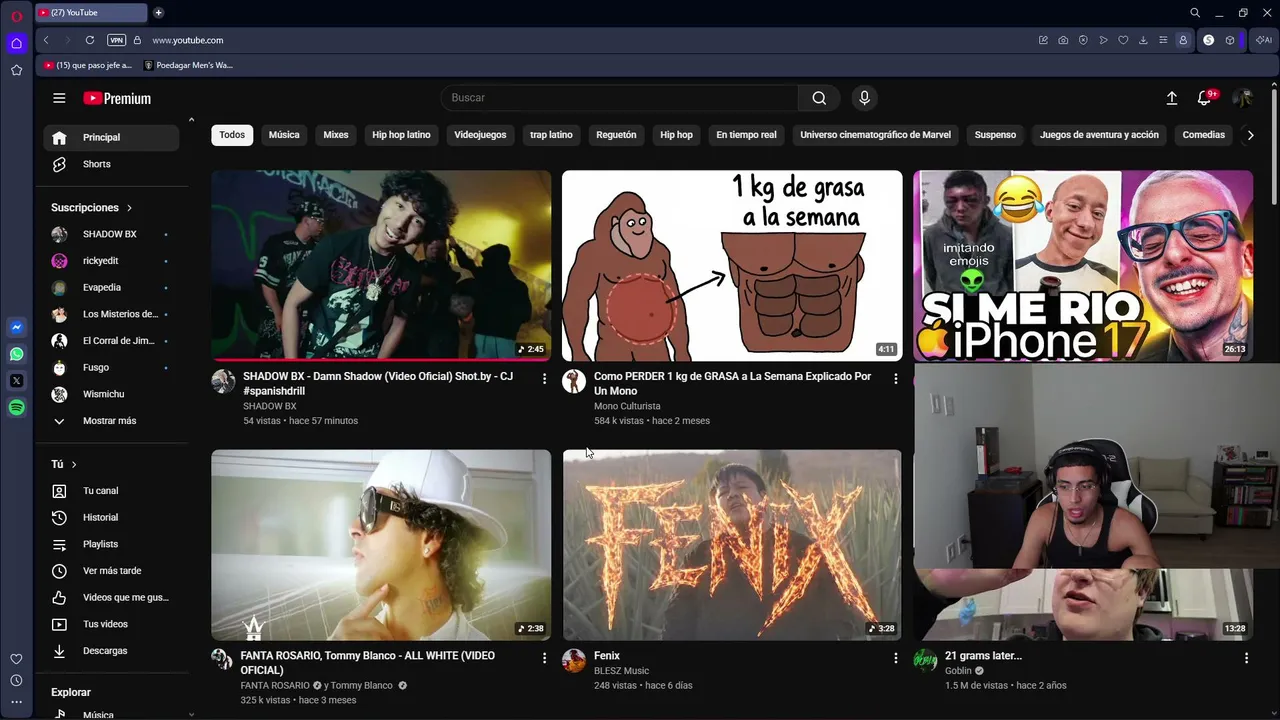Open the YouTube hamburger guide menu
Viewport: 1280px width, 720px height.
click(x=59, y=98)
